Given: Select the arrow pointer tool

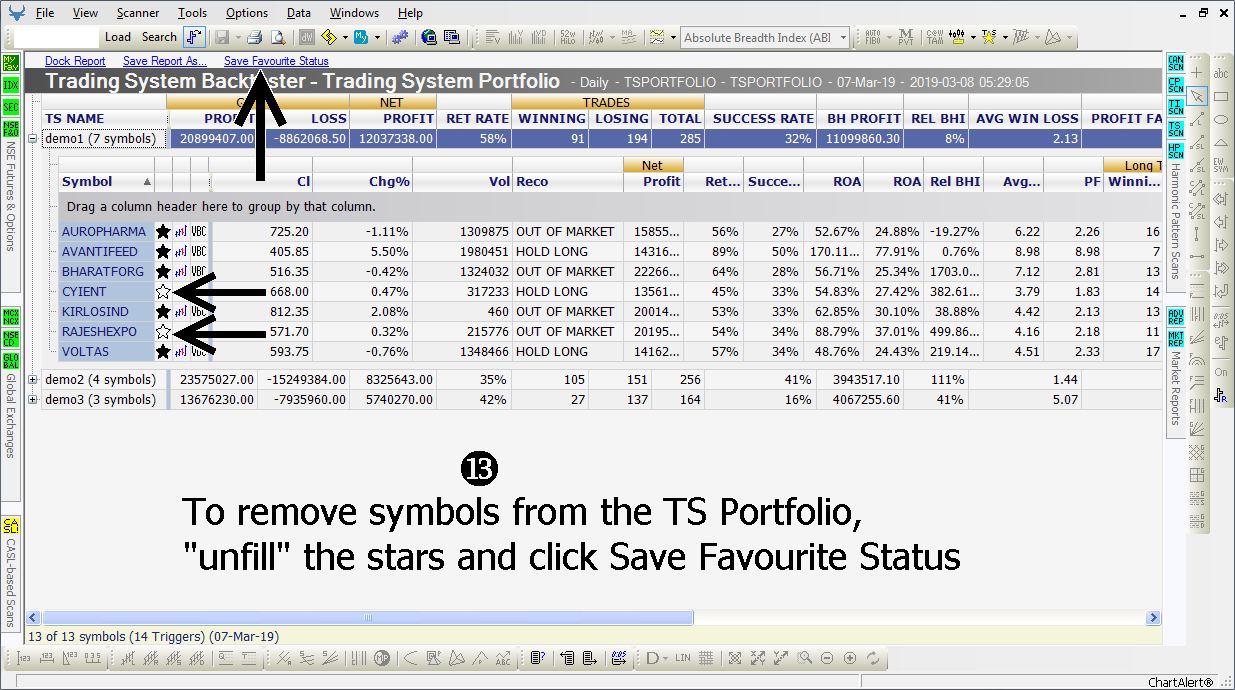Looking at the screenshot, I should (x=1197, y=96).
